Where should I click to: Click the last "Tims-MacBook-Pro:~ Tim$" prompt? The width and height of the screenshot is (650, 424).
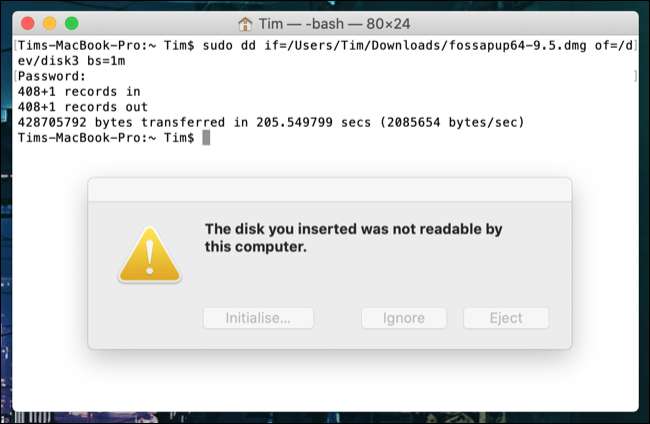coord(105,137)
